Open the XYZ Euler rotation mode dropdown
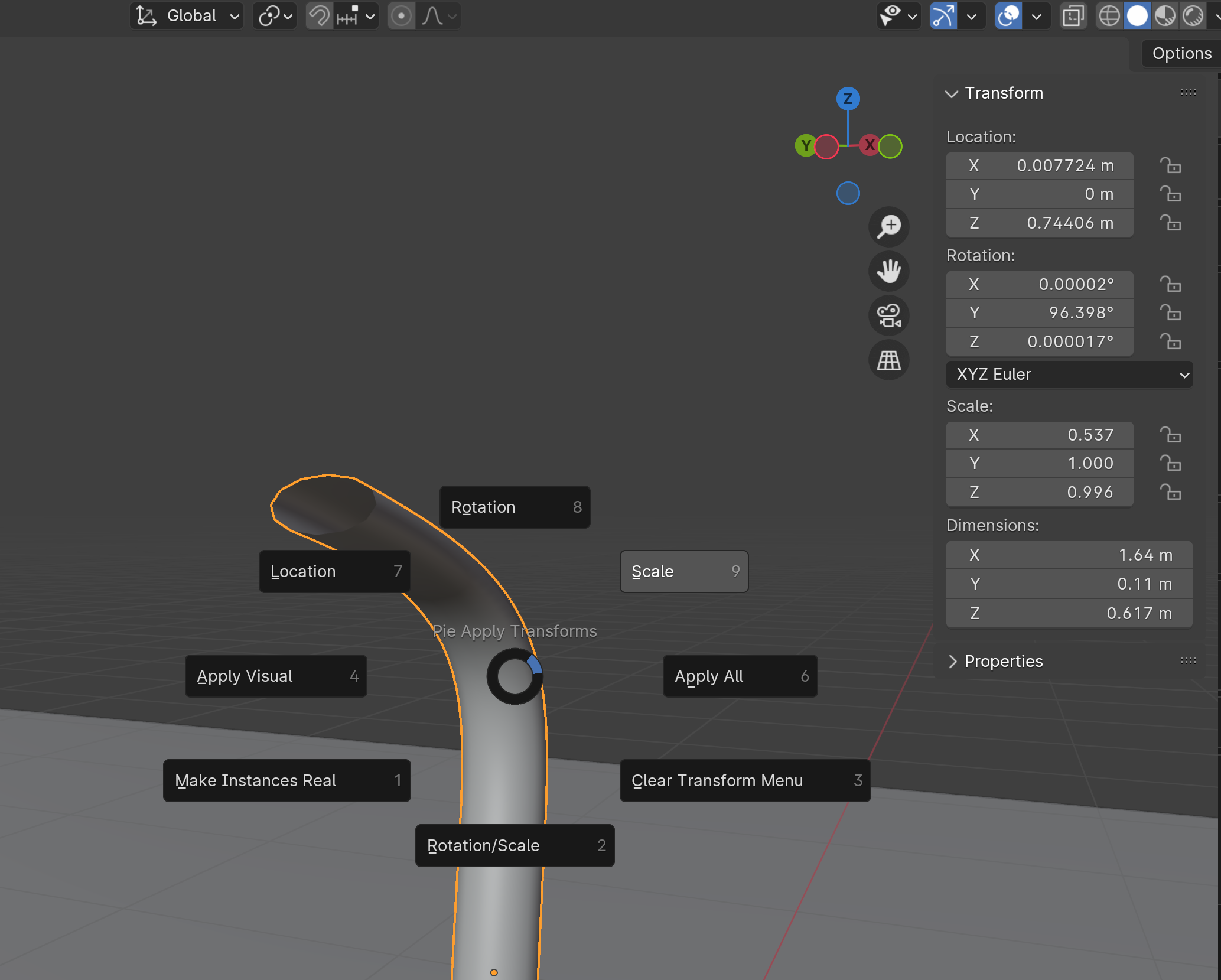 tap(1069, 375)
